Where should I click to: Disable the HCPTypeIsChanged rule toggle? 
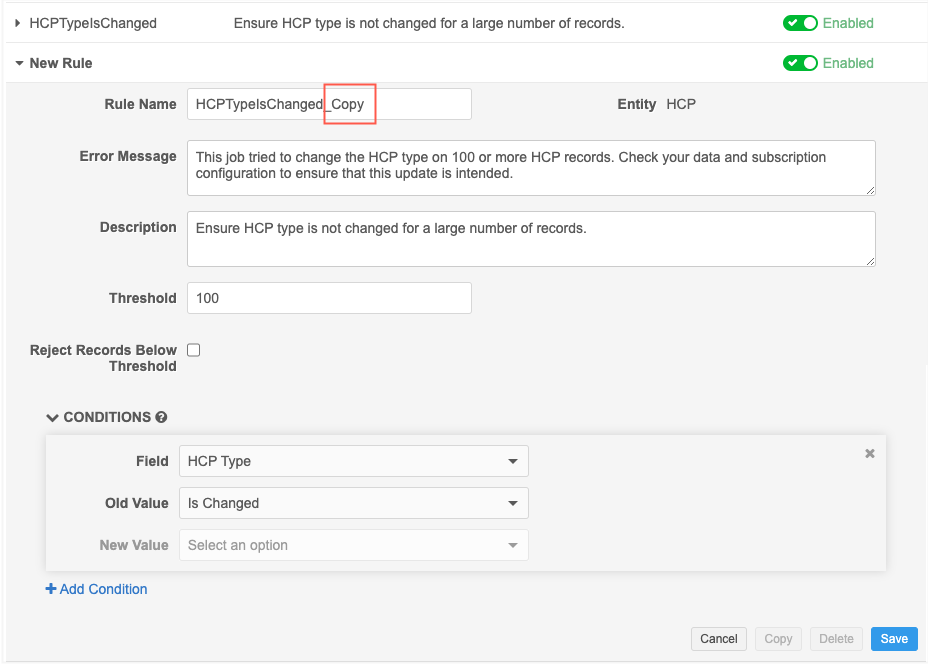pyautogui.click(x=800, y=23)
